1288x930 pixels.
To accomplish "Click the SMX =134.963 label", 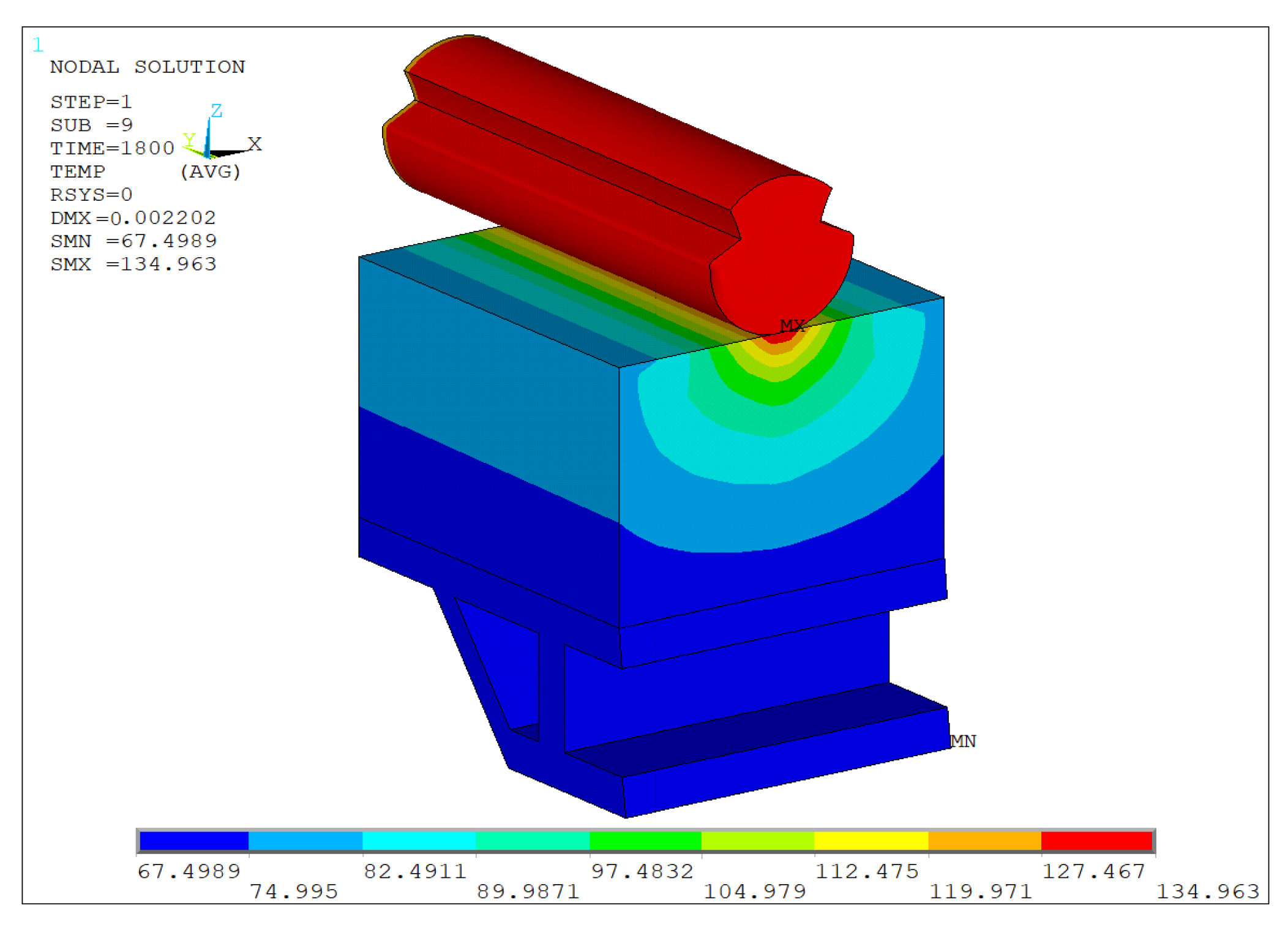I will [133, 264].
